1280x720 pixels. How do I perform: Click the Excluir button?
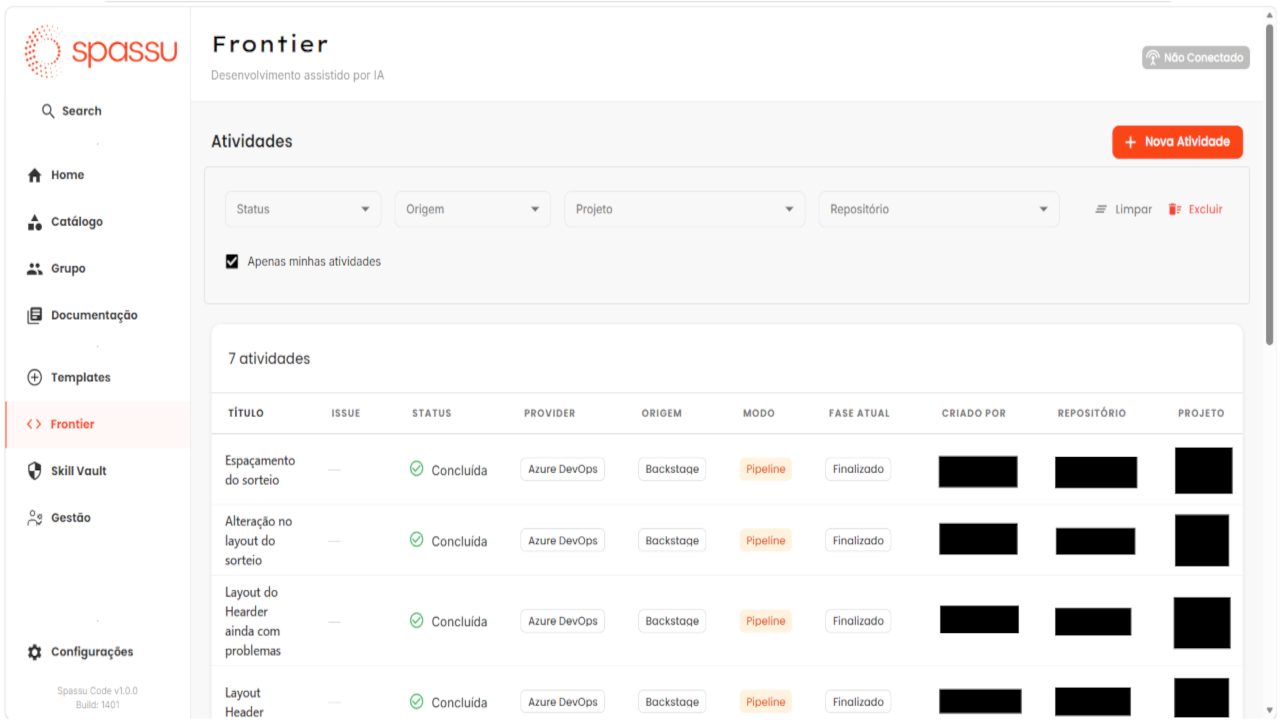pos(1196,209)
